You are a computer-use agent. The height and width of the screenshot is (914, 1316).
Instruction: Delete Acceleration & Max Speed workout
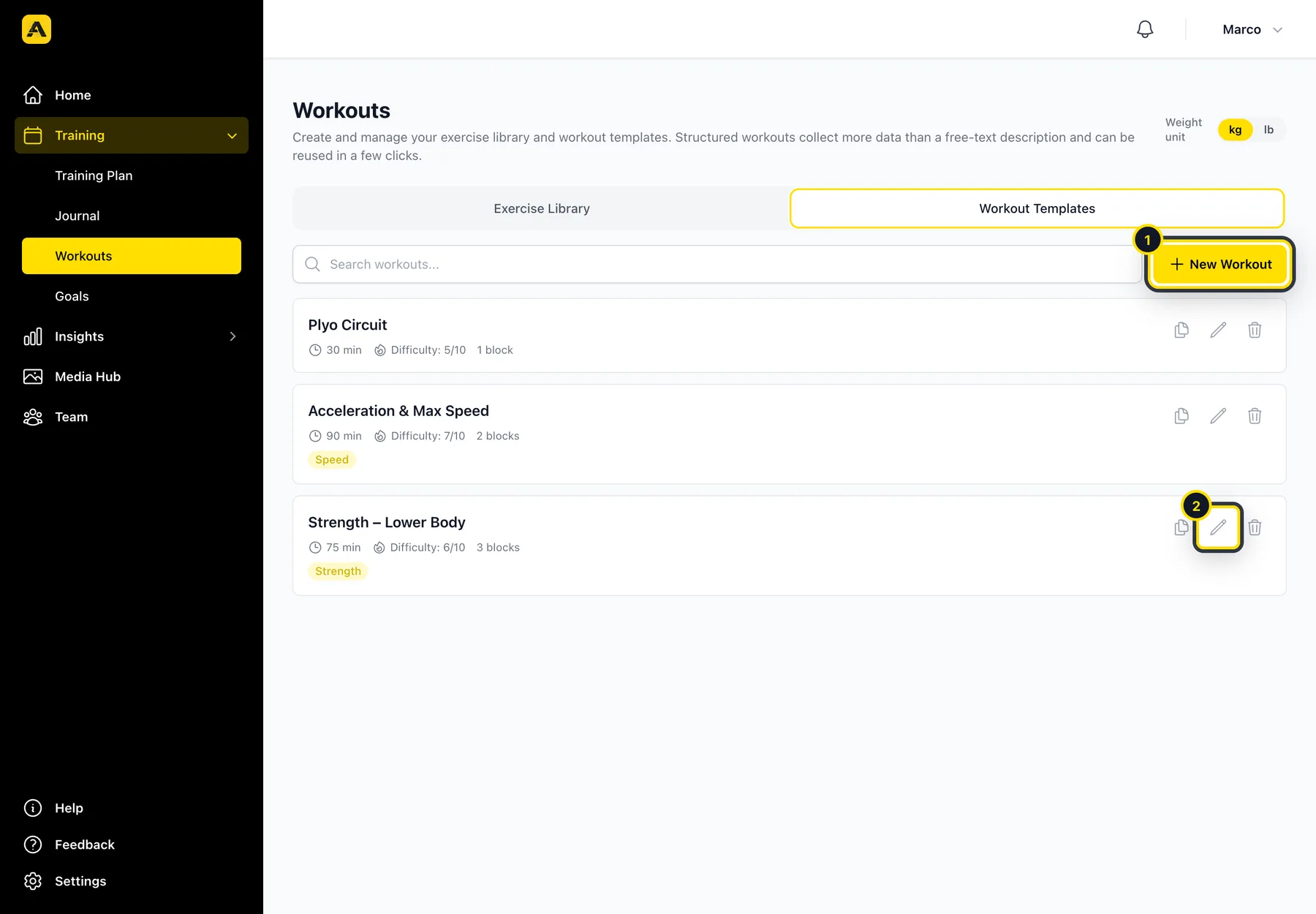(1255, 416)
